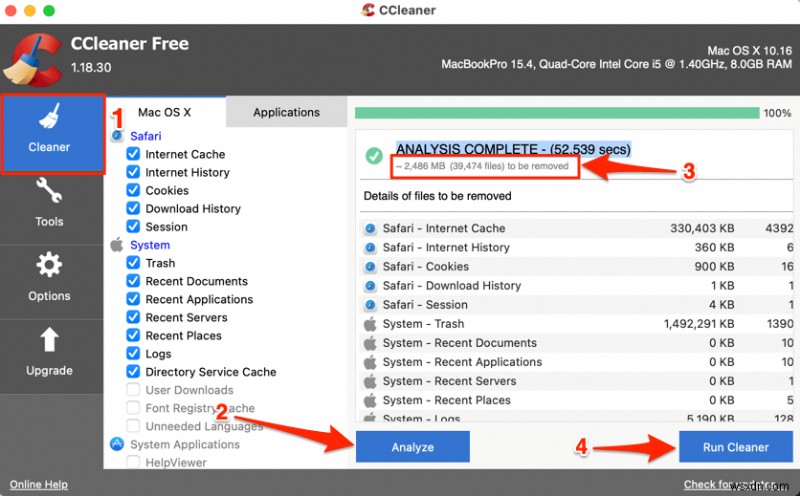This screenshot has width=800, height=496.
Task: Click the 100% progress label
Action: point(777,113)
